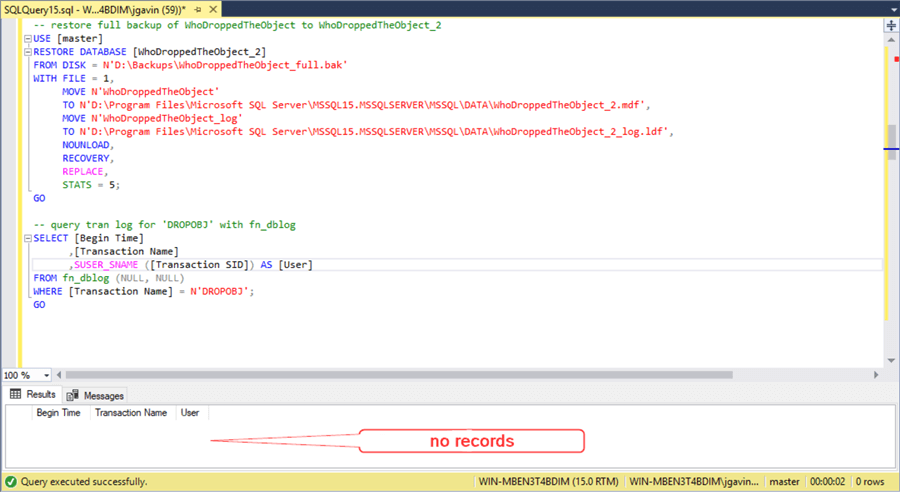
Task: Click the vertical scrollbar down arrow
Action: click(x=891, y=361)
